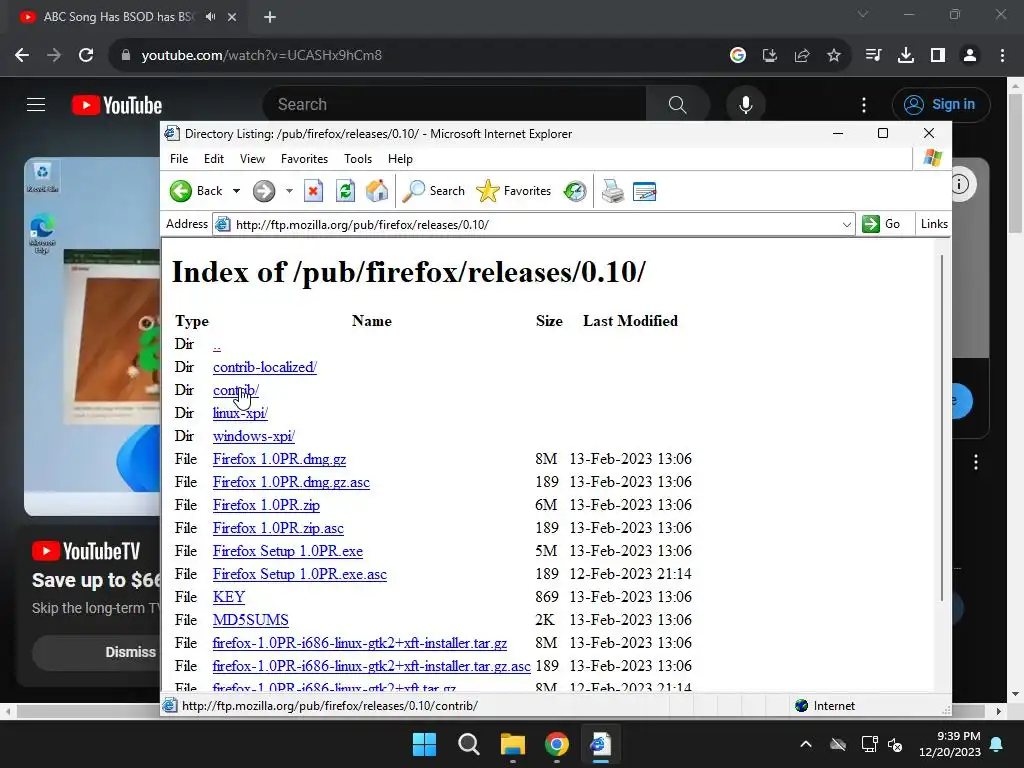The width and height of the screenshot is (1024, 768).
Task: Open the MD5SUMS file link
Action: [x=251, y=620]
